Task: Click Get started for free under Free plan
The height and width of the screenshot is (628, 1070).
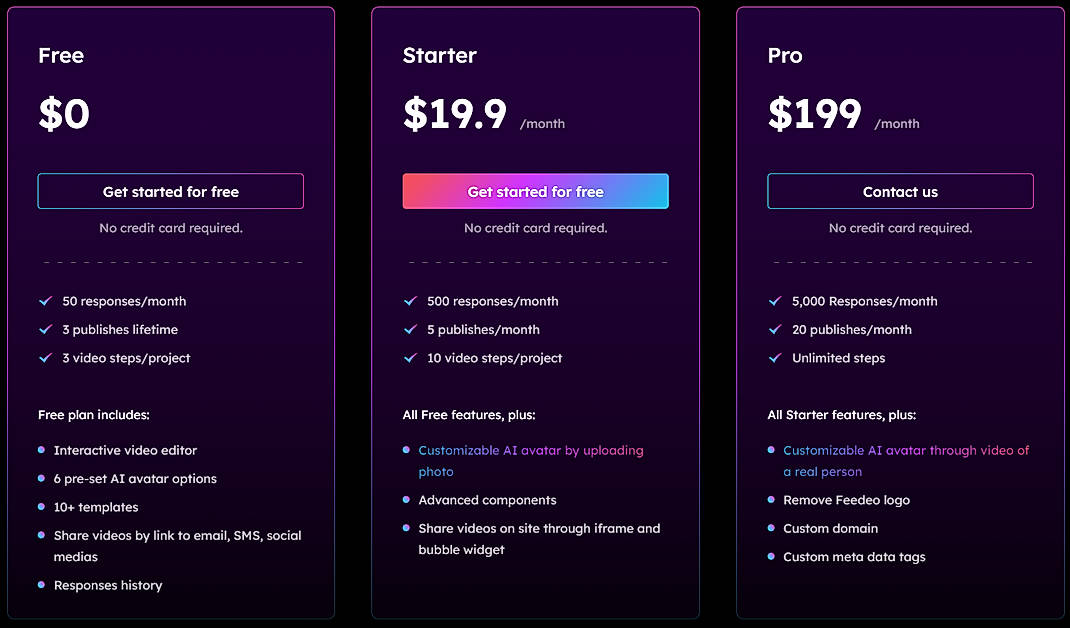Action: pos(170,191)
